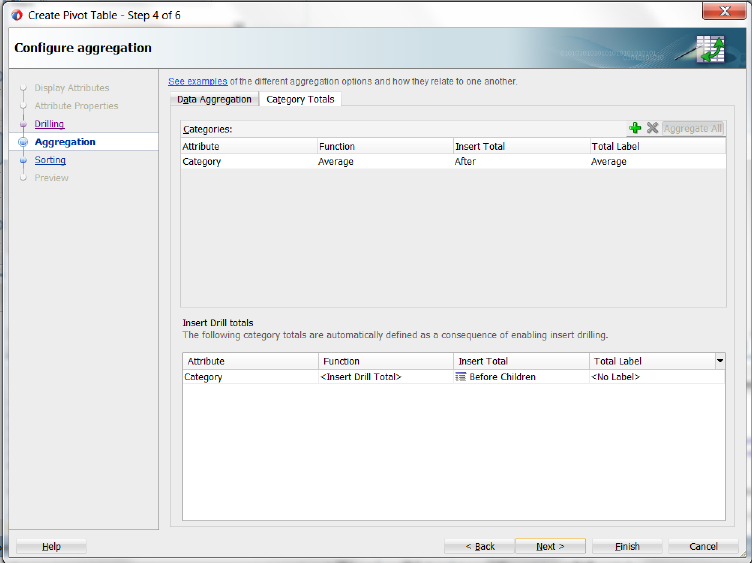Click the Before Children table icon
Viewport: 752px width, 563px height.
[x=460, y=377]
